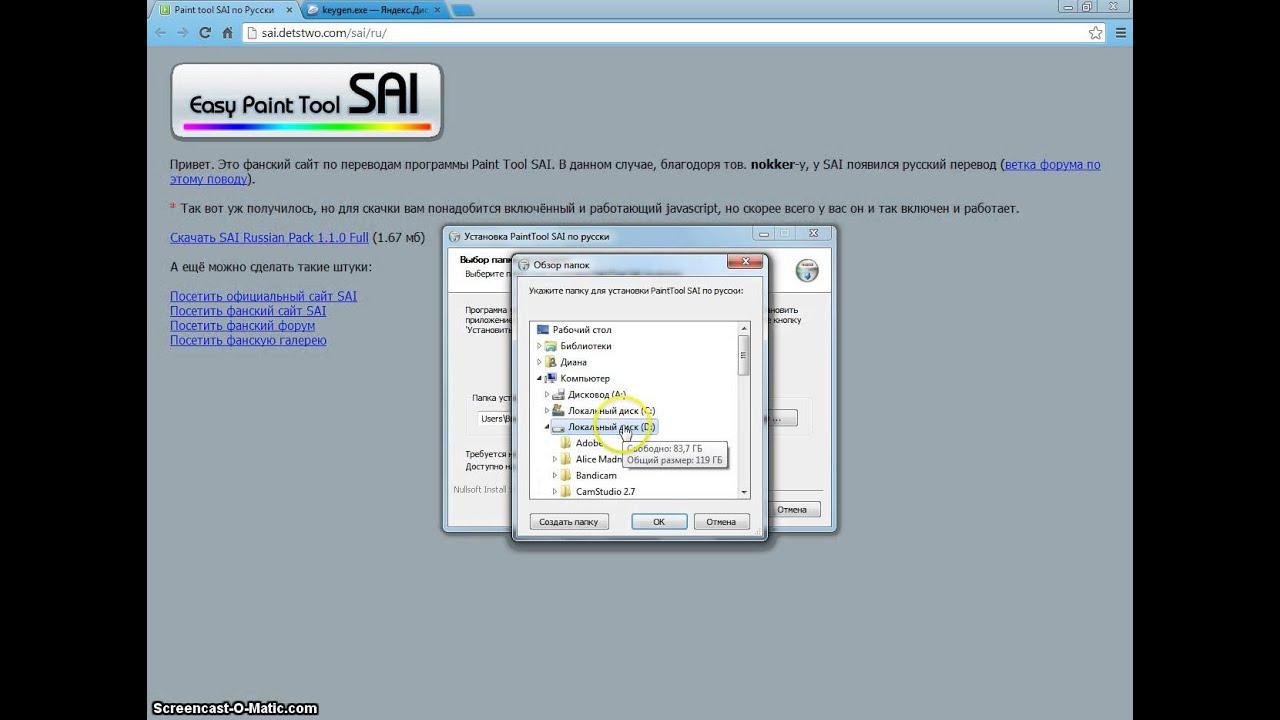Expand the Локальный диск (C:) node
This screenshot has width=1280, height=720.
click(x=547, y=411)
